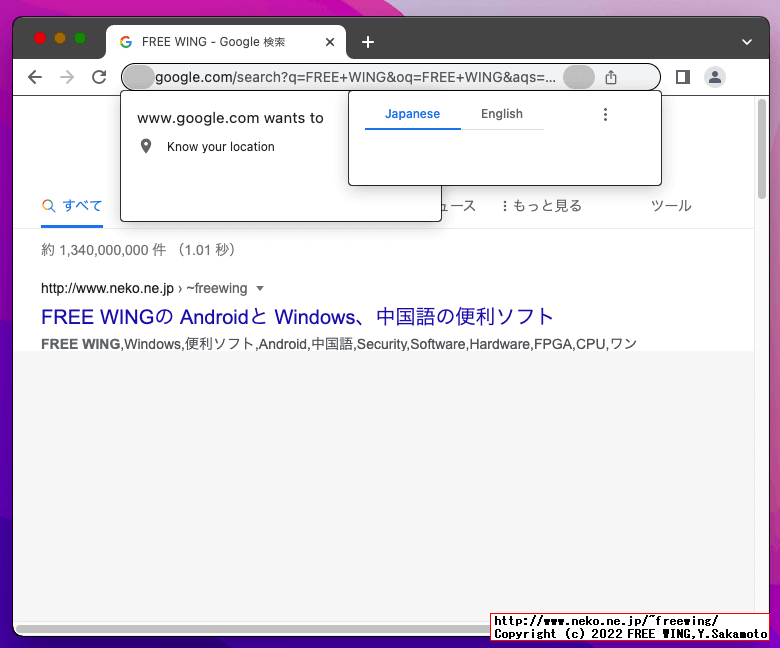Click the address bar URL text
780x648 pixels.
[x=355, y=78]
